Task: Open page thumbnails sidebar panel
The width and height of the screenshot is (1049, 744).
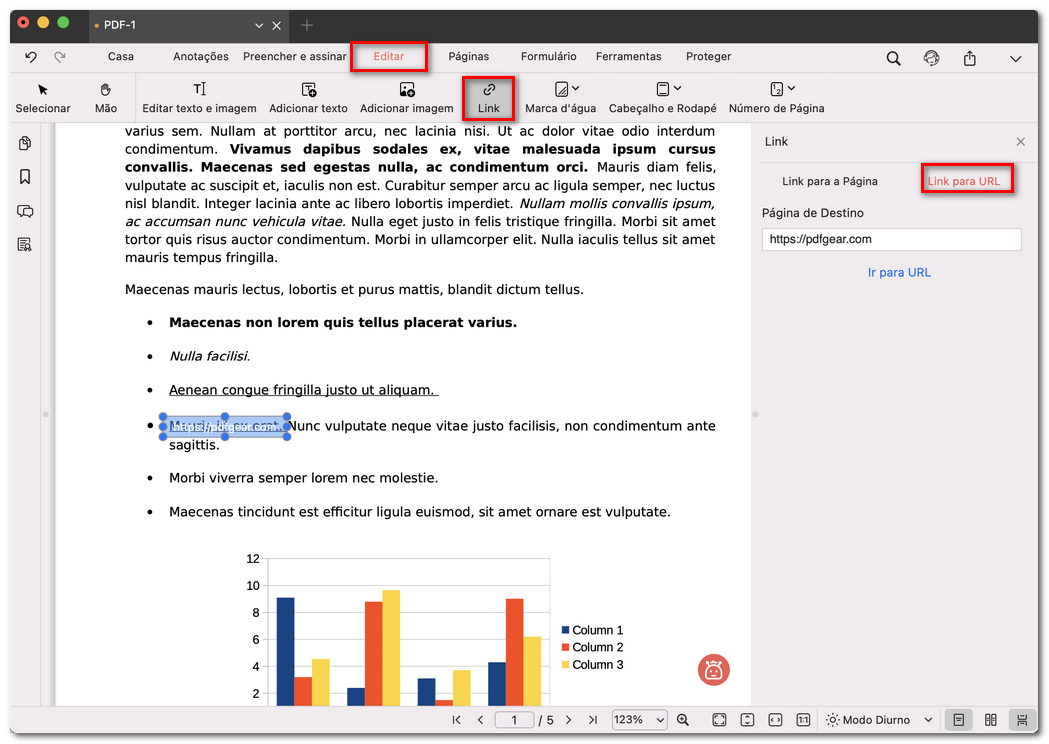Action: coord(25,143)
